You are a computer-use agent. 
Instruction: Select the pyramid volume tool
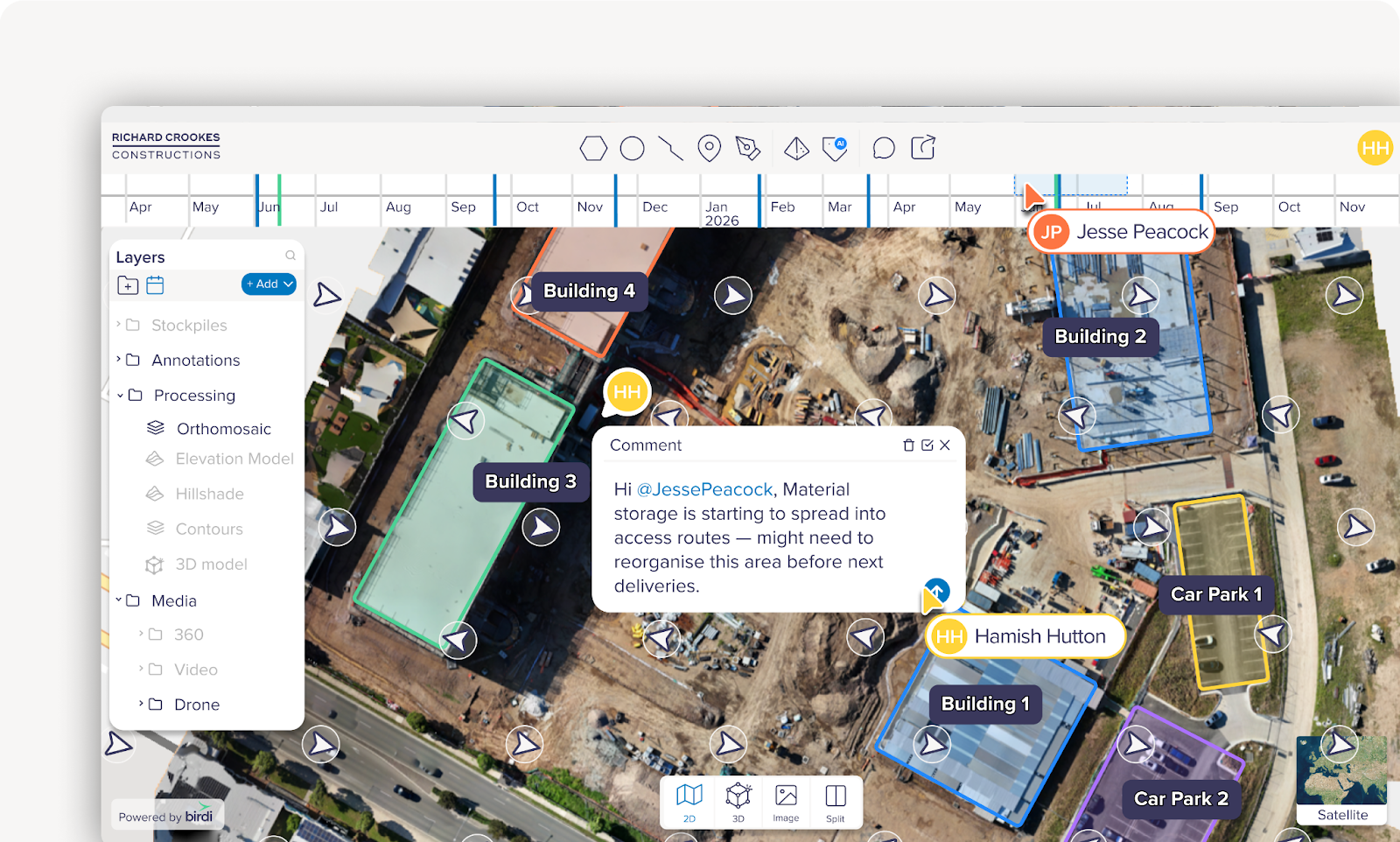pyautogui.click(x=796, y=149)
